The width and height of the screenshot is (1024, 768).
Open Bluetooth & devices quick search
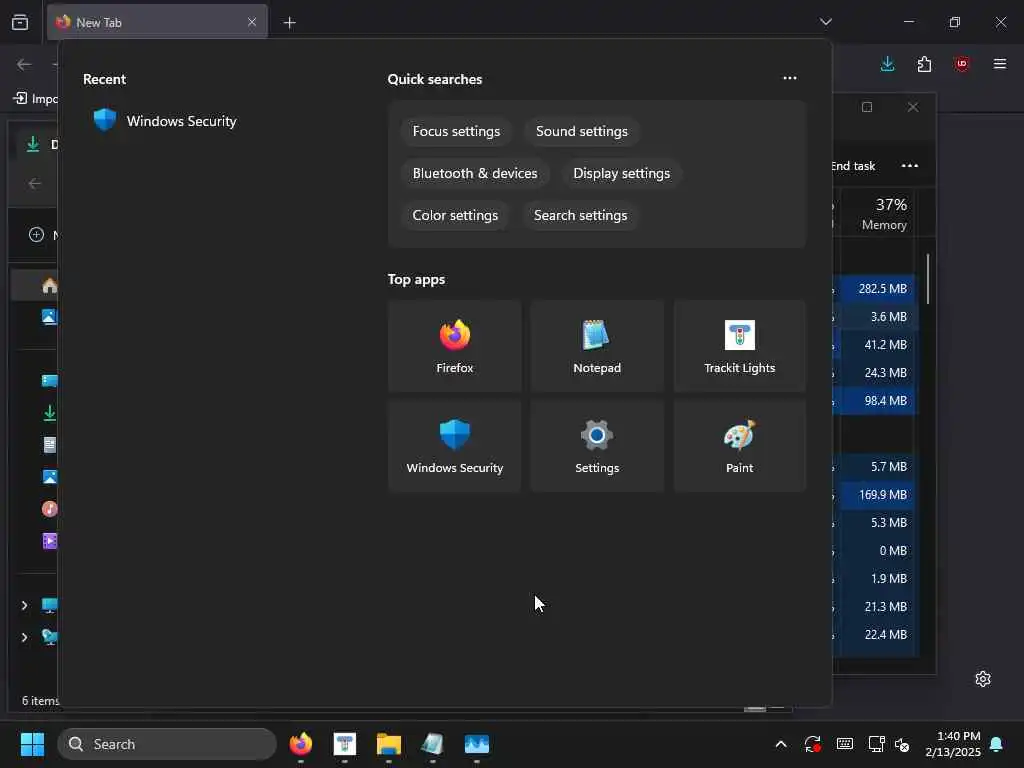click(475, 173)
